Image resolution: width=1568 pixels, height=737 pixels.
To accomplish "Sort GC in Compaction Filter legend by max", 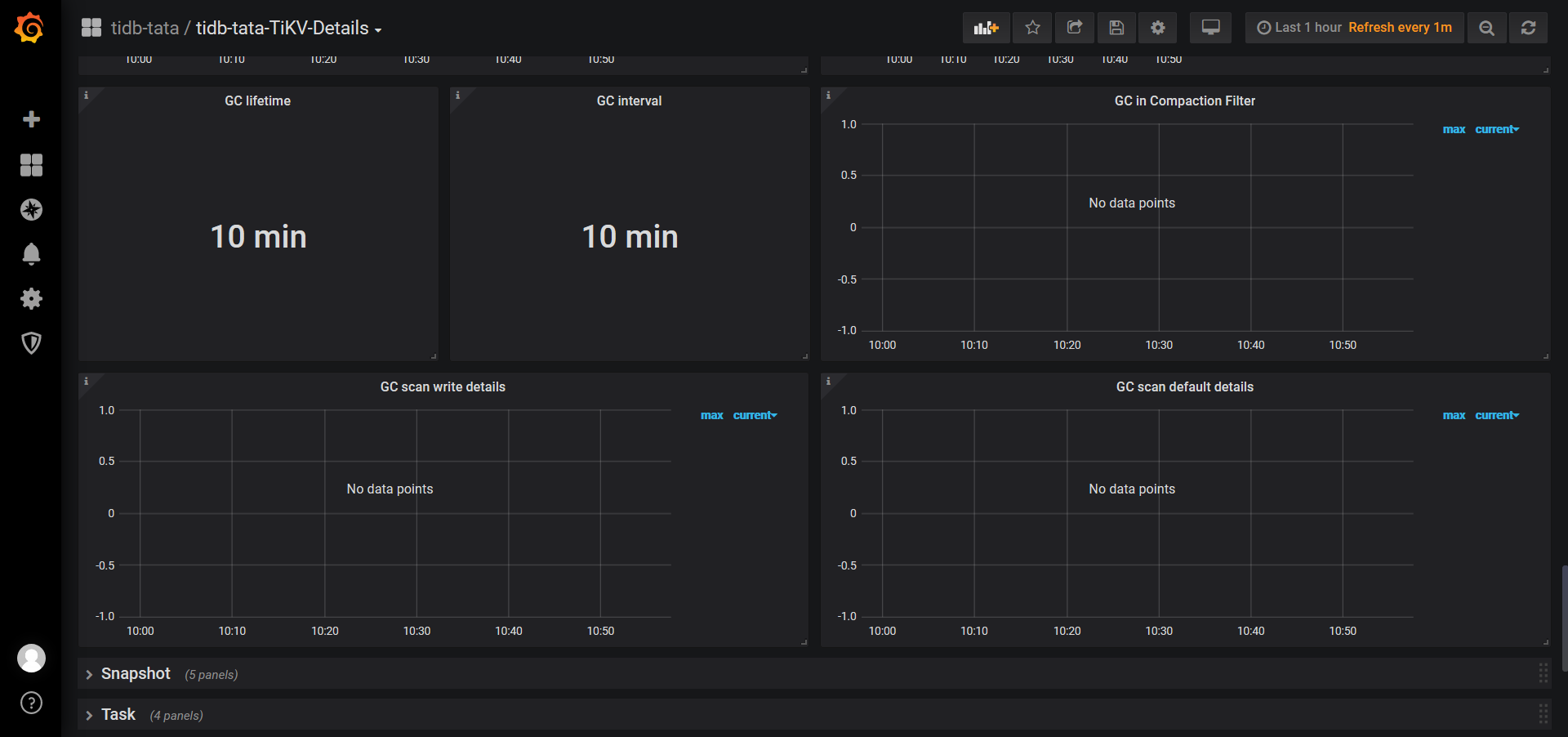I will (x=1454, y=130).
